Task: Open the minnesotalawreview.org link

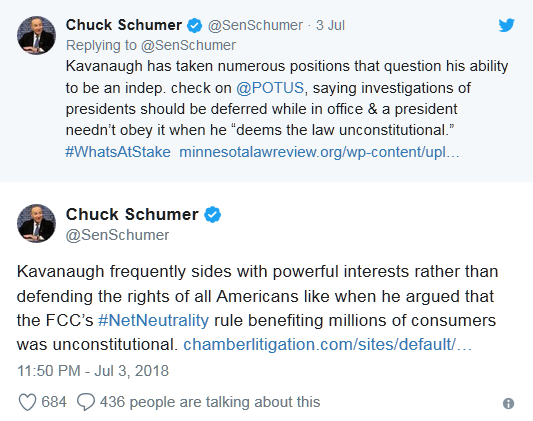Action: pos(319,152)
